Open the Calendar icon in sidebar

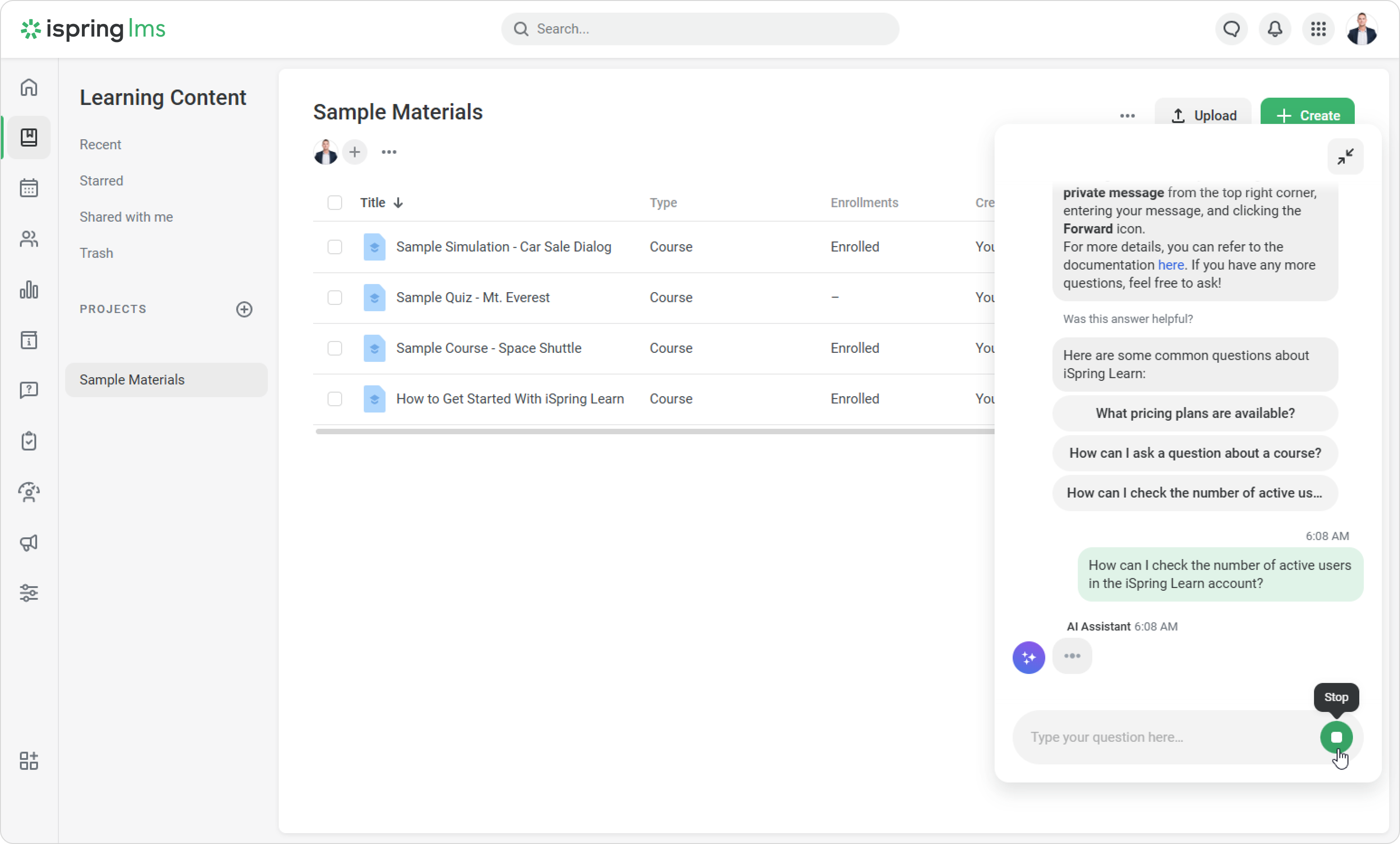point(29,188)
